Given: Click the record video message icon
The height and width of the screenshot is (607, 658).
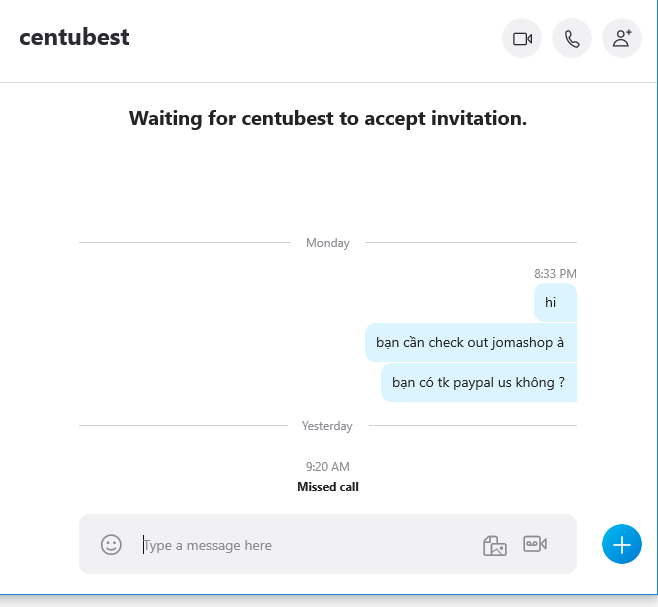Looking at the screenshot, I should 535,544.
